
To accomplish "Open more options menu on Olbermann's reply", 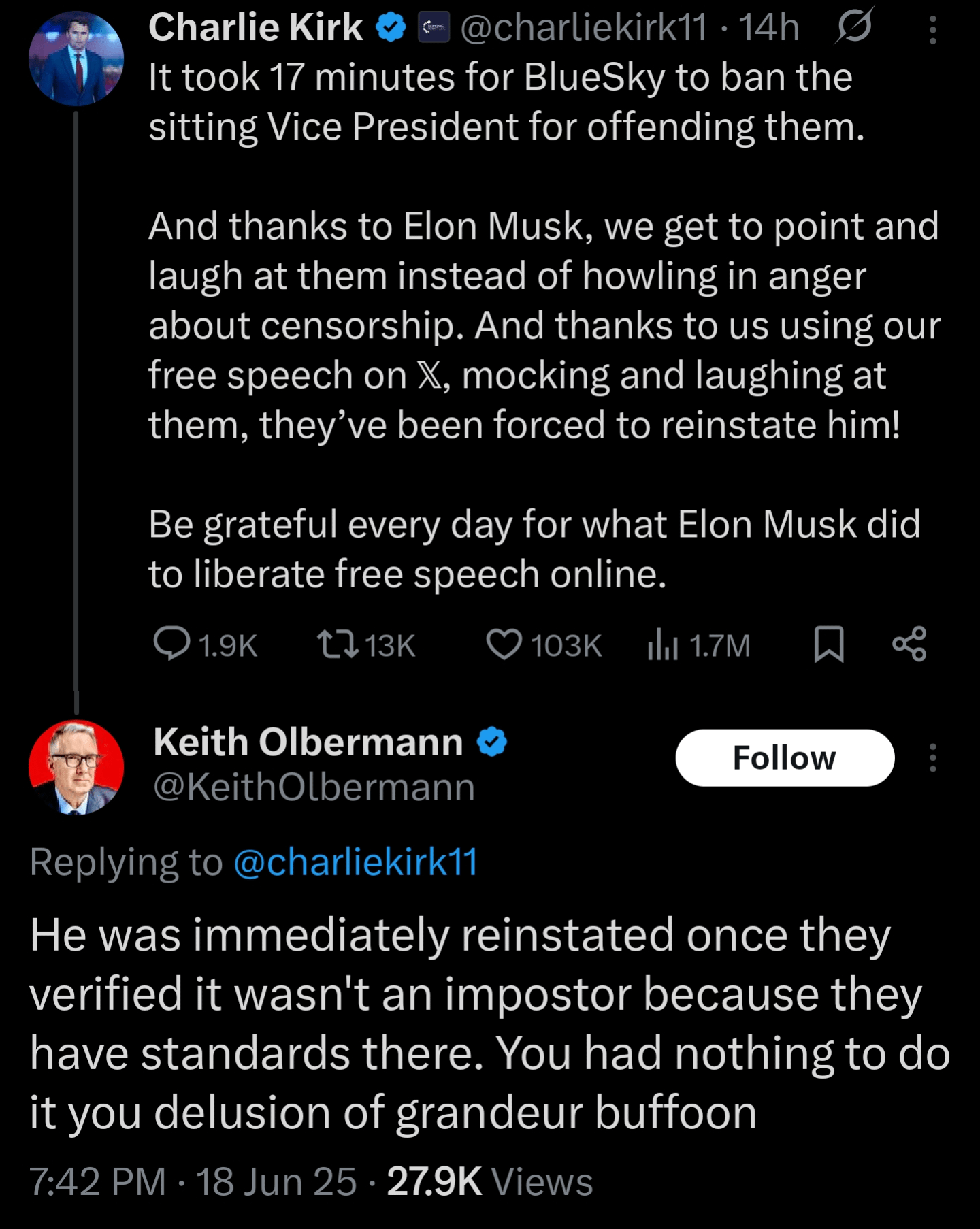I will point(932,757).
